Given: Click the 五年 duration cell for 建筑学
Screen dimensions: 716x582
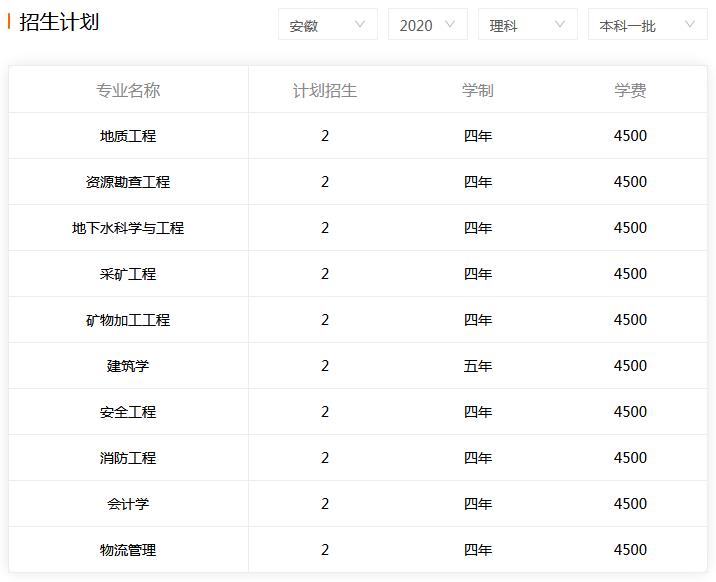Looking at the screenshot, I should [x=478, y=366].
